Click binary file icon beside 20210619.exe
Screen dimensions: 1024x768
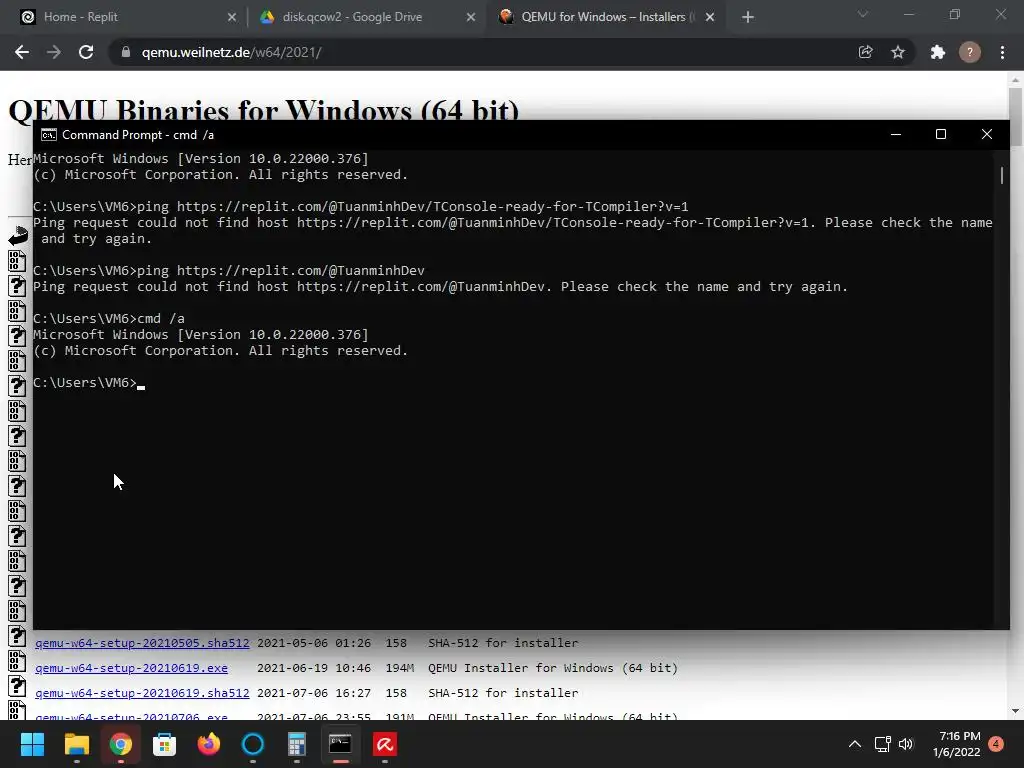(17, 661)
